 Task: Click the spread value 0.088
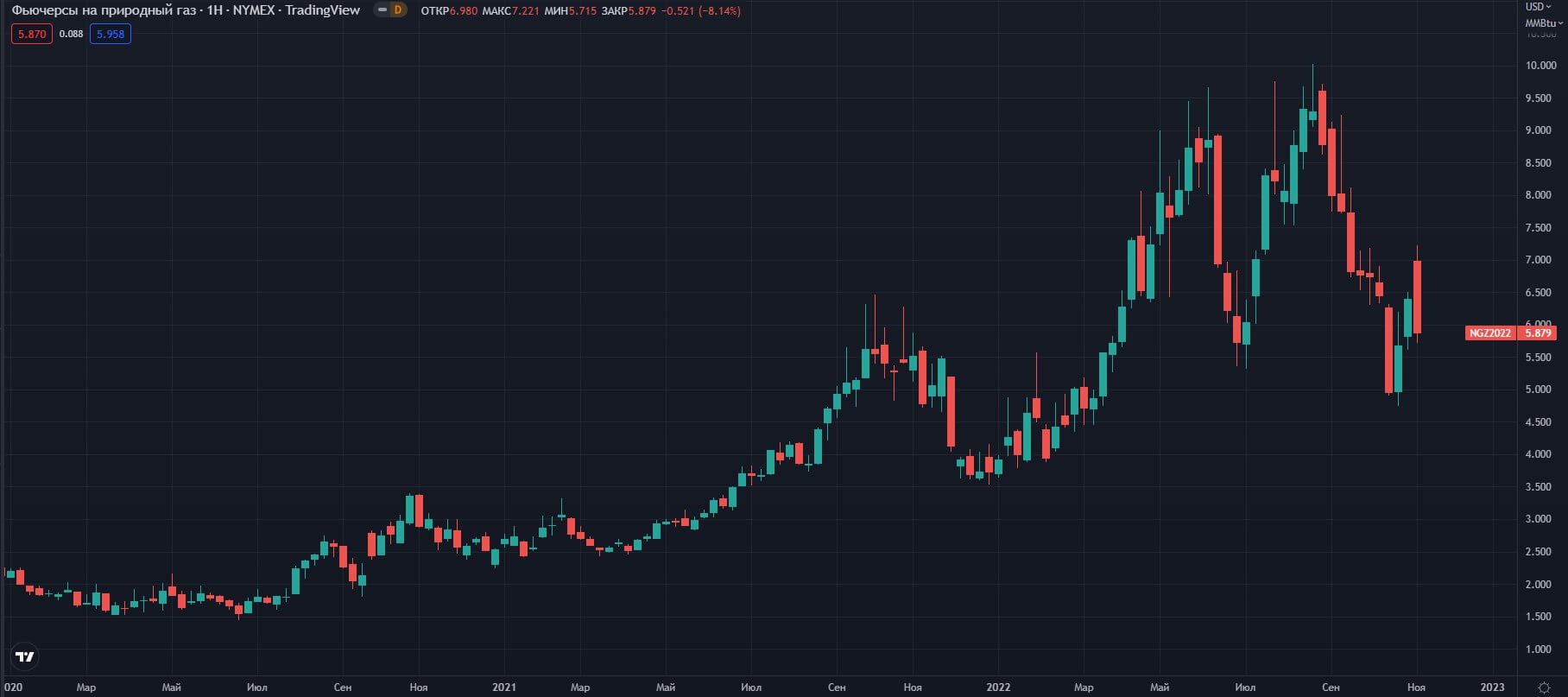[72, 34]
